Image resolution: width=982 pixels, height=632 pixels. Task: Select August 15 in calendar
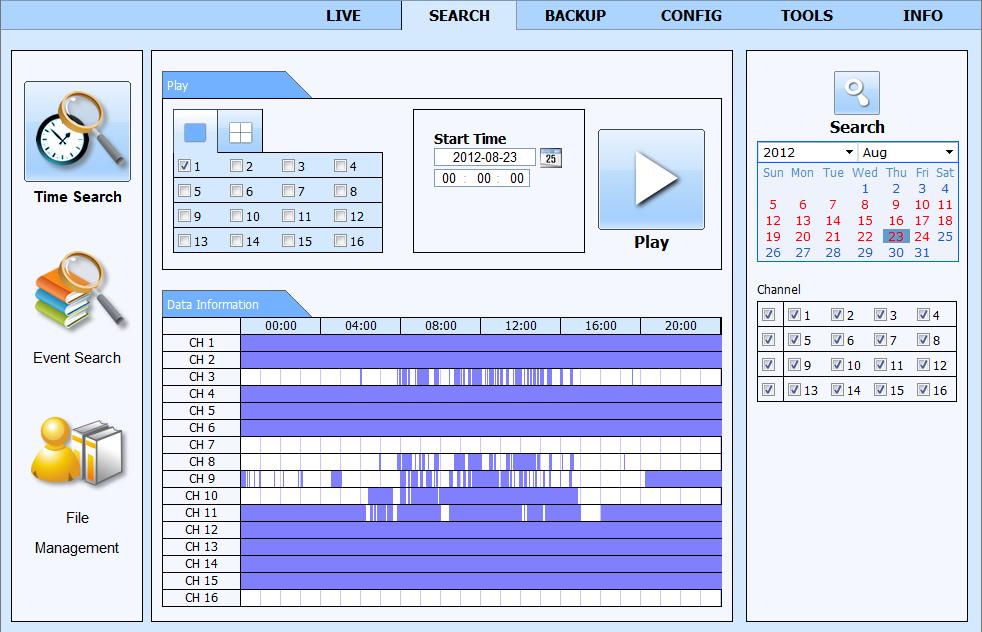pos(865,220)
